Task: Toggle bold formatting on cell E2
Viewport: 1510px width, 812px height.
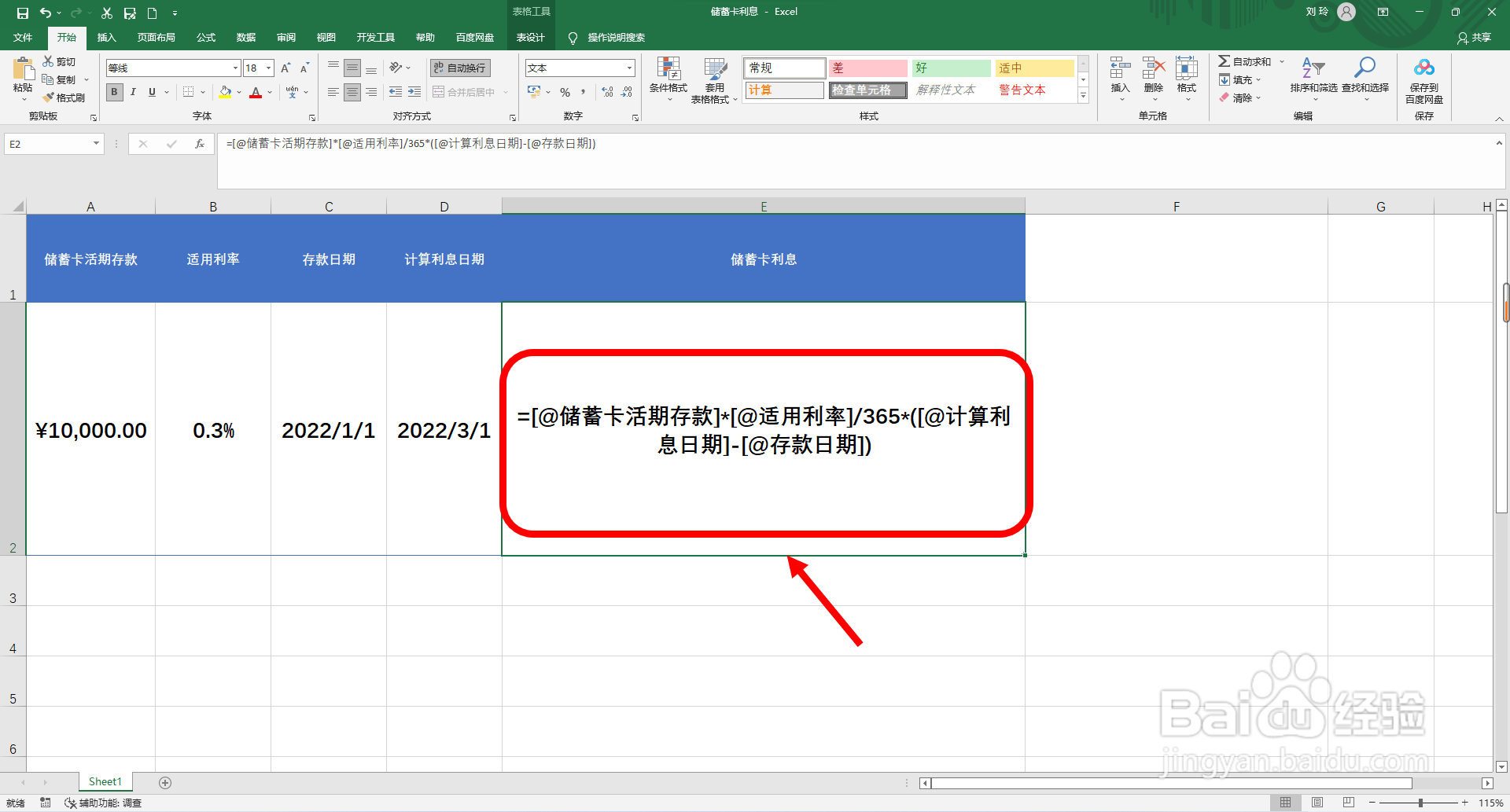Action: point(114,92)
